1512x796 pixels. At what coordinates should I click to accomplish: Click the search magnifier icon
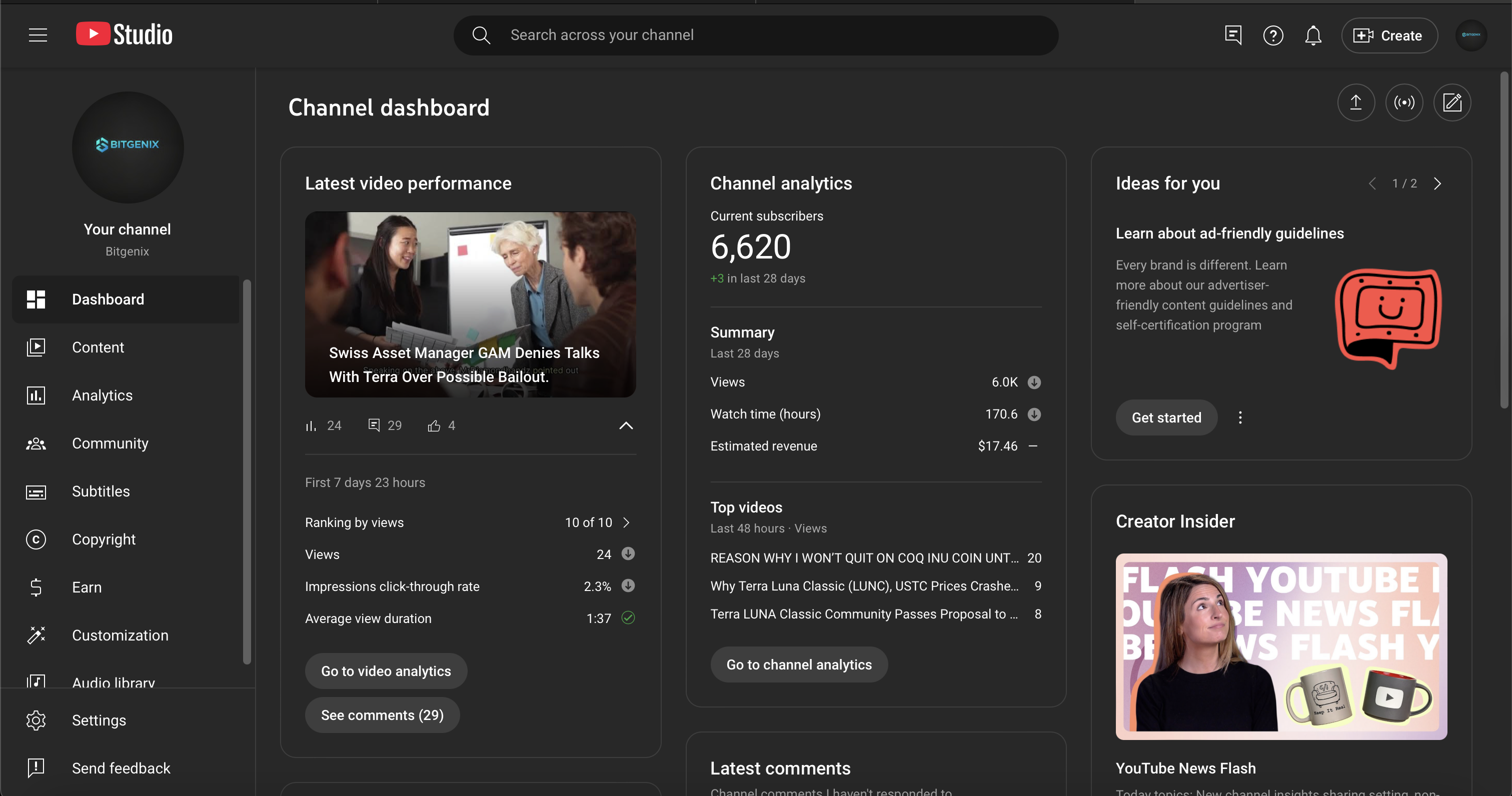tap(481, 35)
